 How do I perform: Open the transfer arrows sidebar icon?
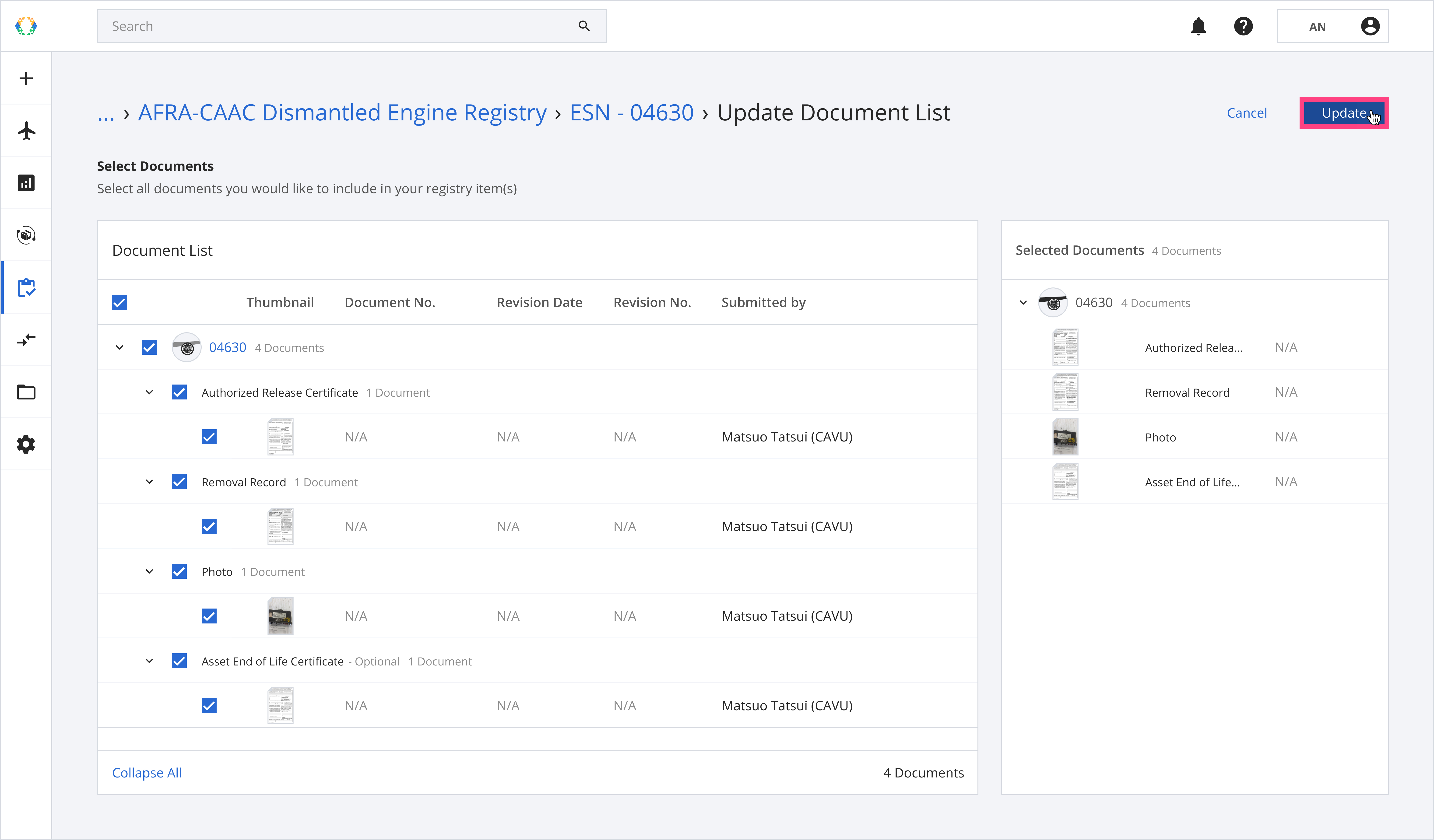tap(26, 340)
